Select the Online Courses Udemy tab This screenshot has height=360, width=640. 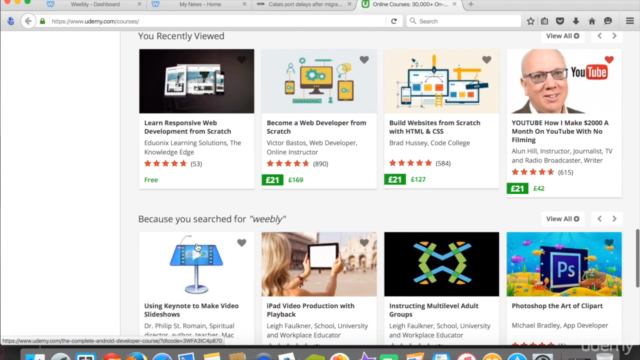click(409, 4)
